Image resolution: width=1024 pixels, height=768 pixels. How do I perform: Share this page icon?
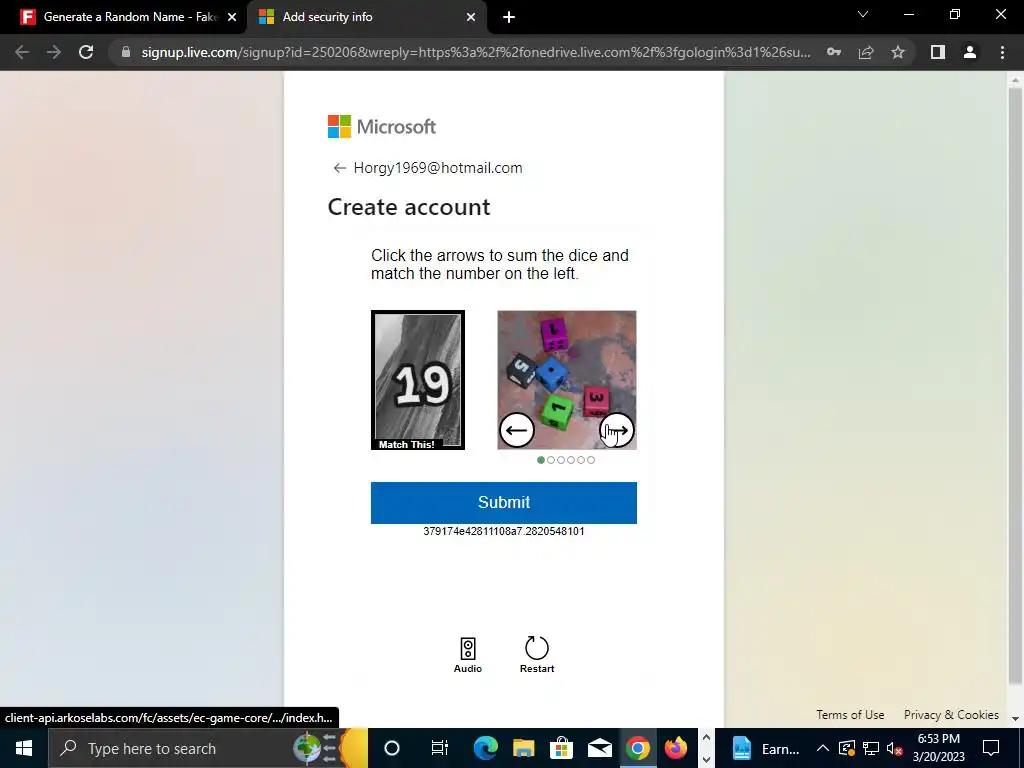pyautogui.click(x=866, y=52)
